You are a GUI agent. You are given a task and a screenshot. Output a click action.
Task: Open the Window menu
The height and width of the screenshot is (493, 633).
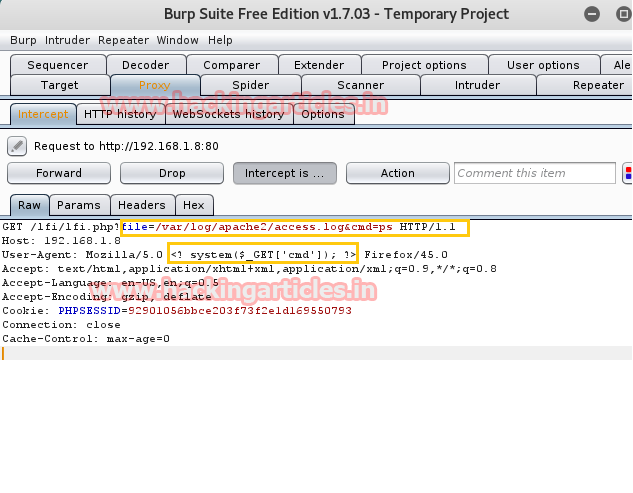click(x=177, y=40)
